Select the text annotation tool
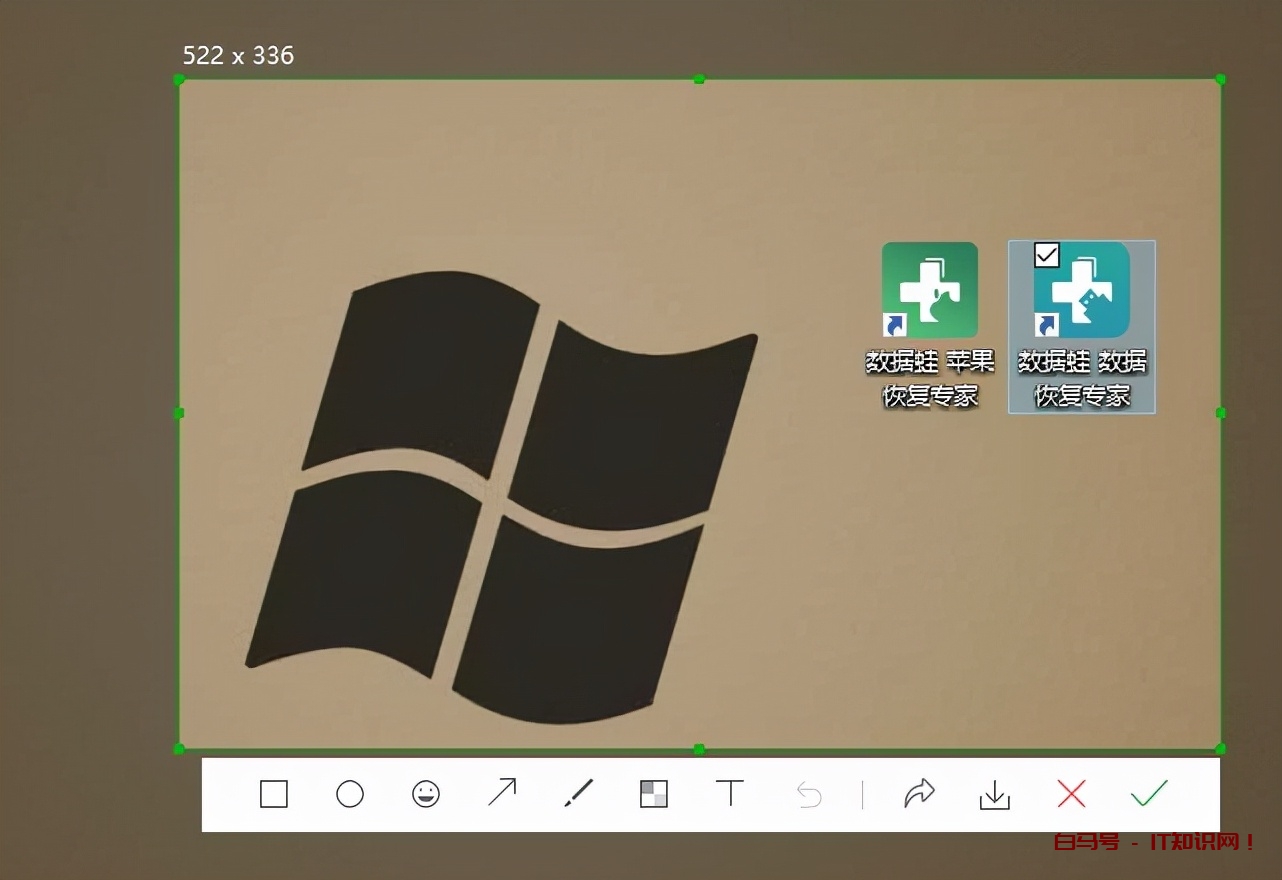 click(730, 794)
